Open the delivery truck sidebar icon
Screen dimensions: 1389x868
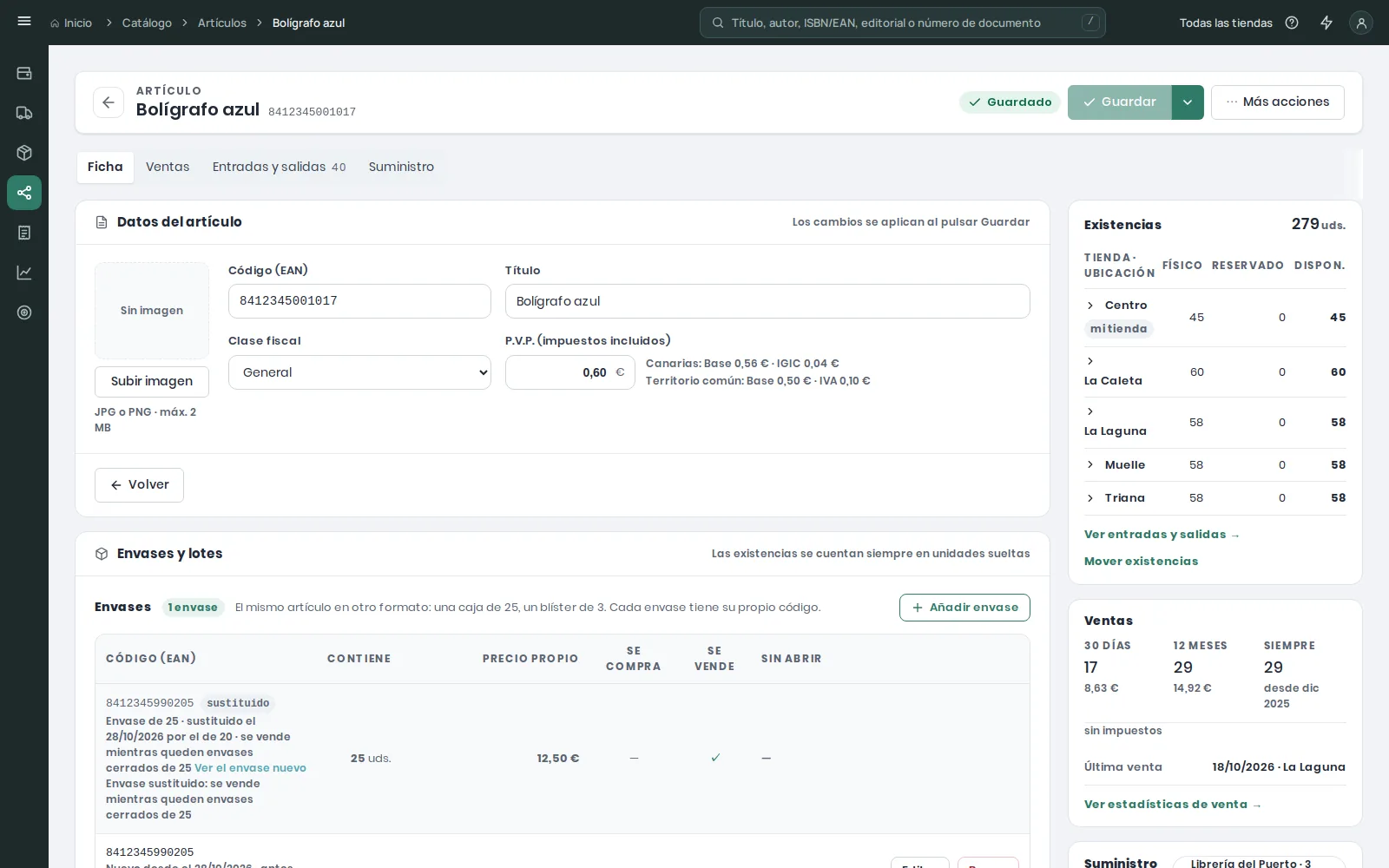[24, 113]
